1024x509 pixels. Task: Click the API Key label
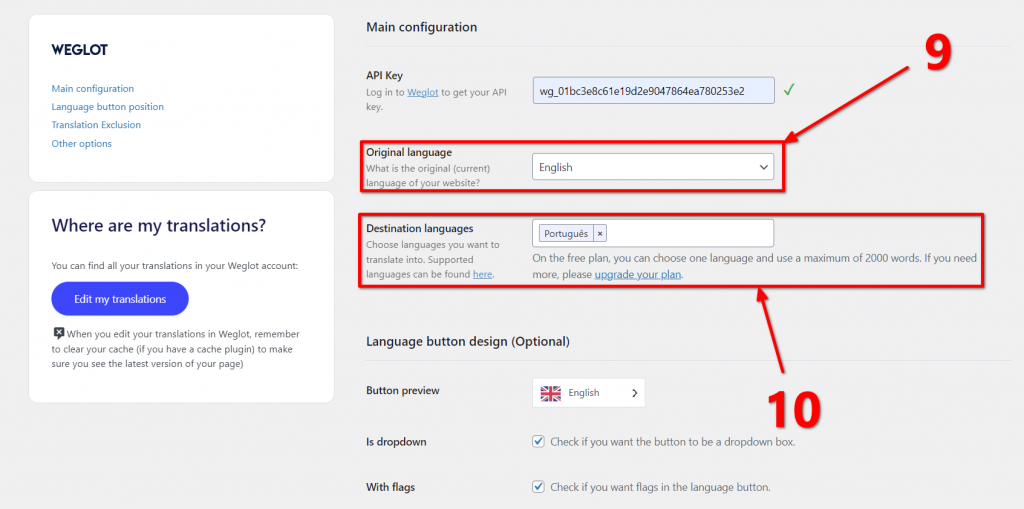385,76
